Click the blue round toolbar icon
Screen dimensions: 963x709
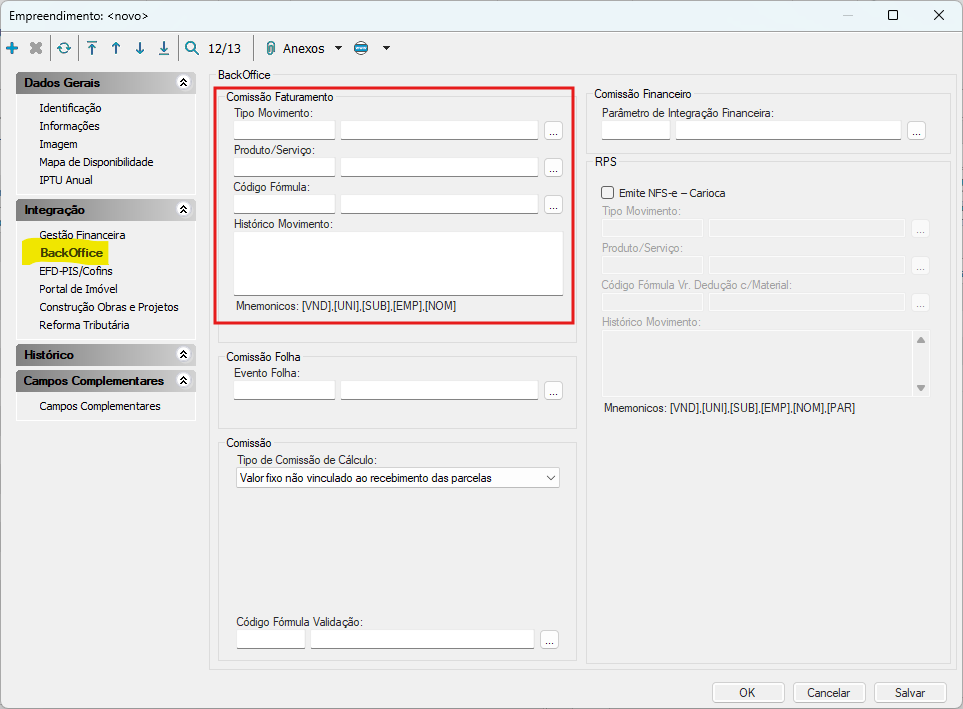click(361, 48)
